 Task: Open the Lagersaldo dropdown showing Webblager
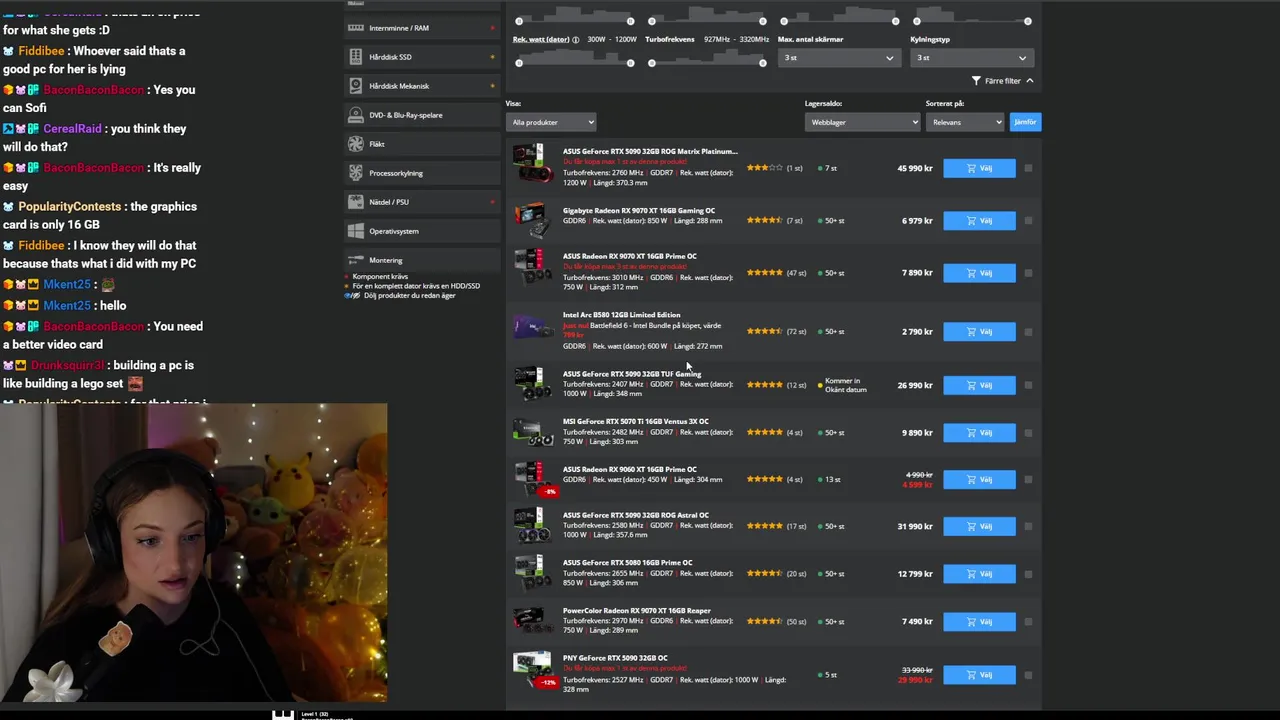pos(862,122)
